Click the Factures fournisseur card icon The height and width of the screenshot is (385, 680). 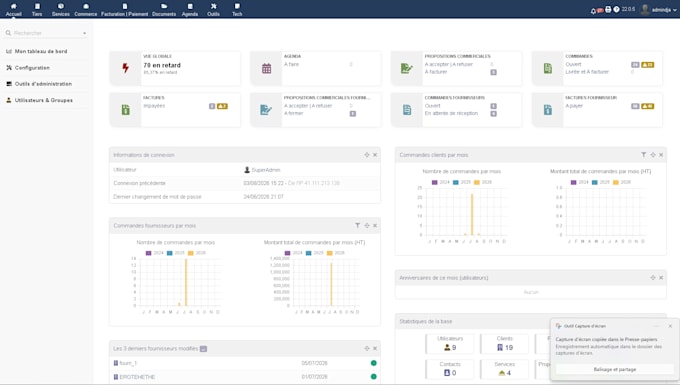coord(548,110)
